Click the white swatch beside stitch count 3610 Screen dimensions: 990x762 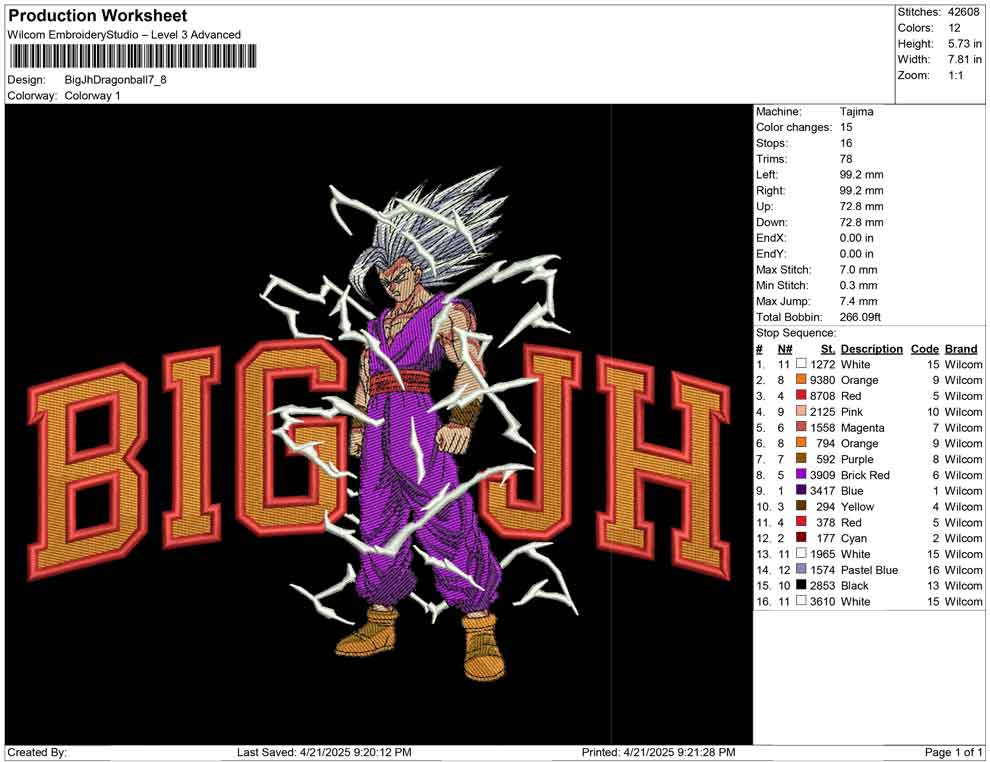click(801, 600)
